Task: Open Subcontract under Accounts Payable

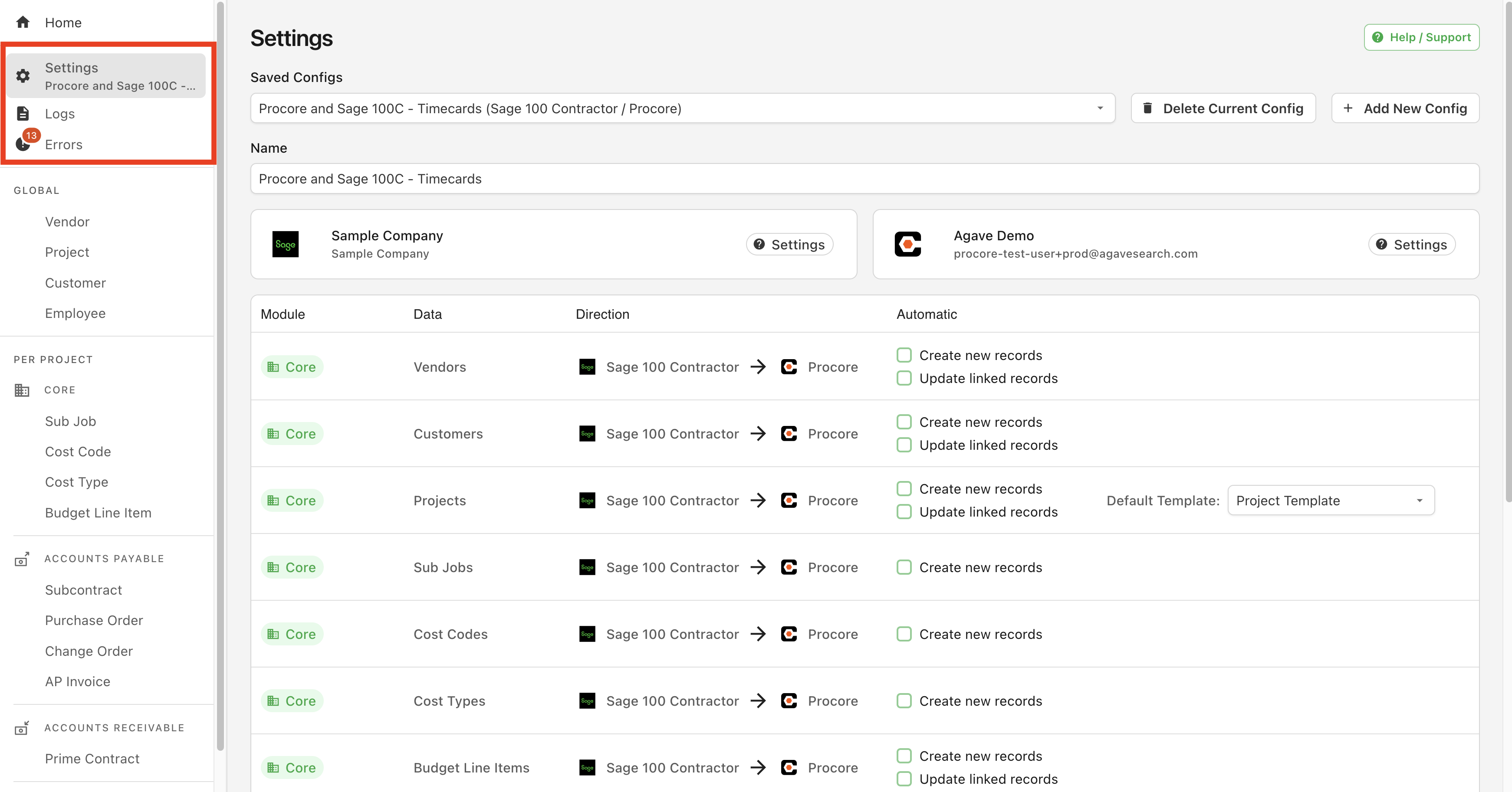Action: point(83,590)
